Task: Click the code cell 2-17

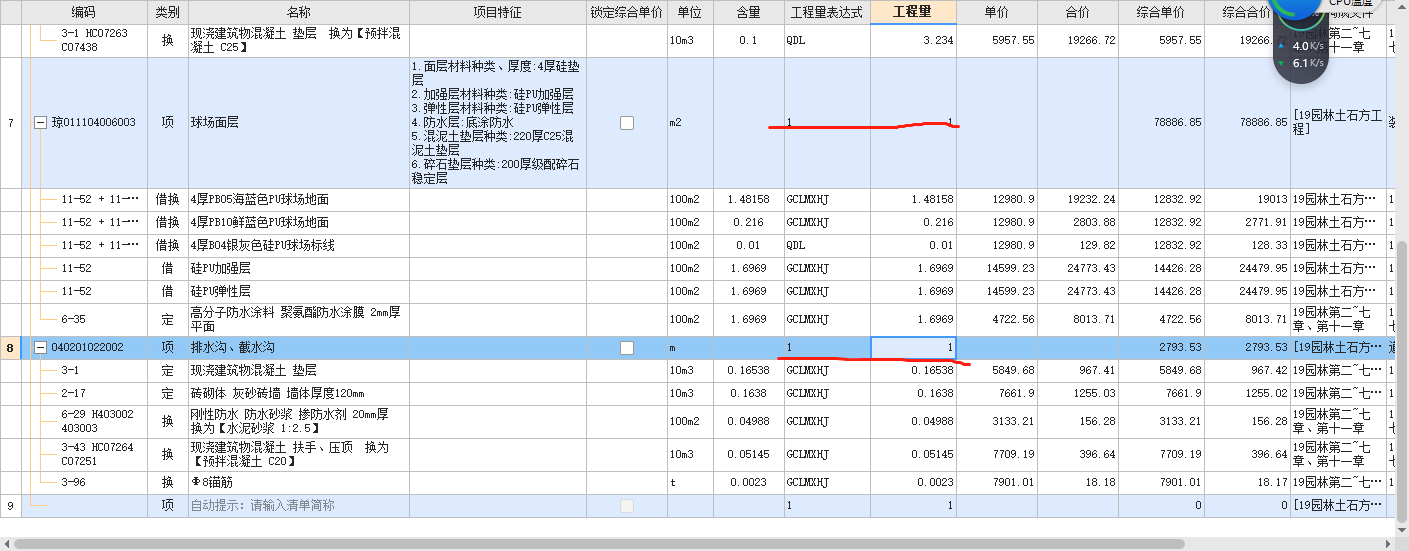Action: click(85, 394)
